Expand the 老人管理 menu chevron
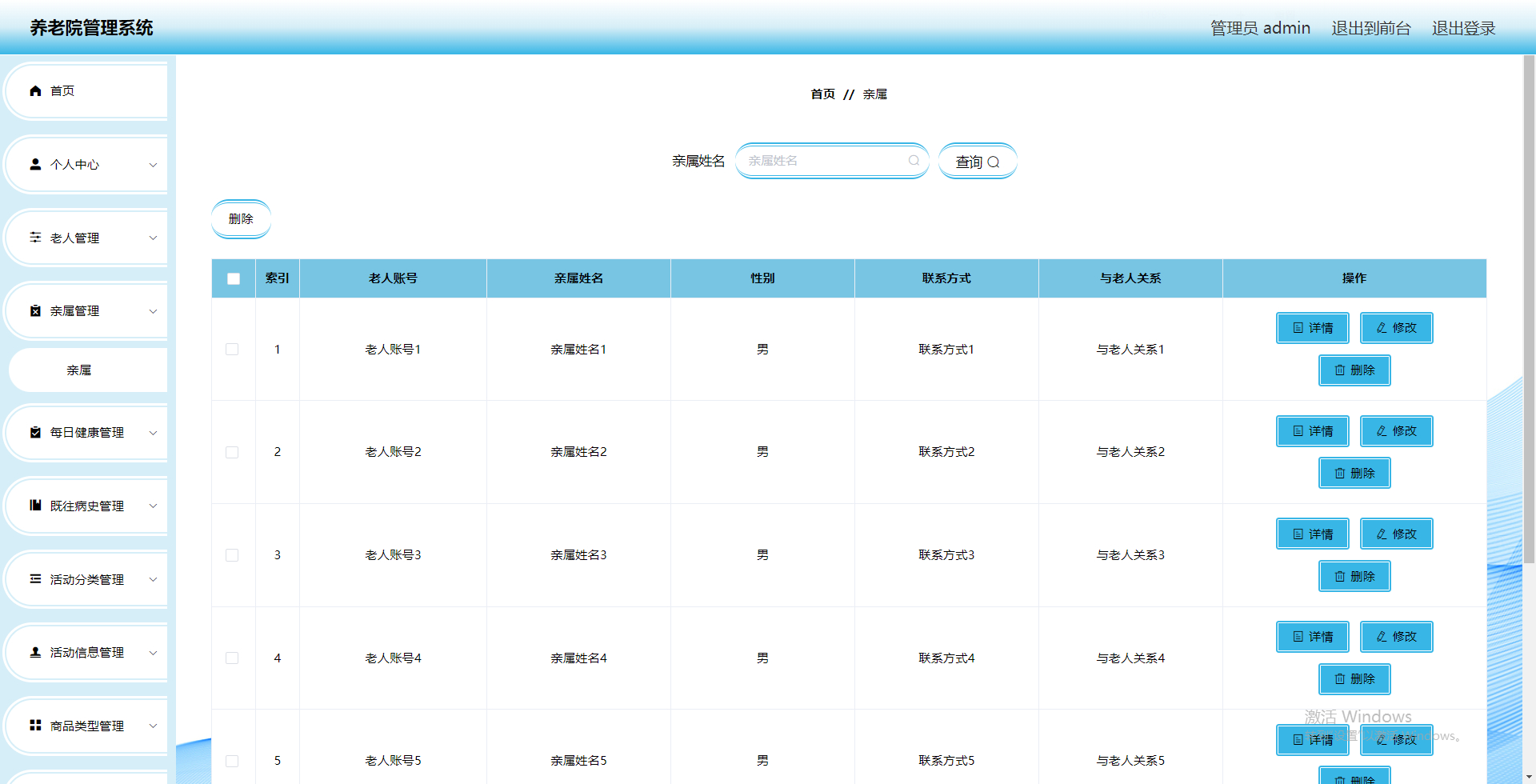The height and width of the screenshot is (784, 1536). (153, 238)
